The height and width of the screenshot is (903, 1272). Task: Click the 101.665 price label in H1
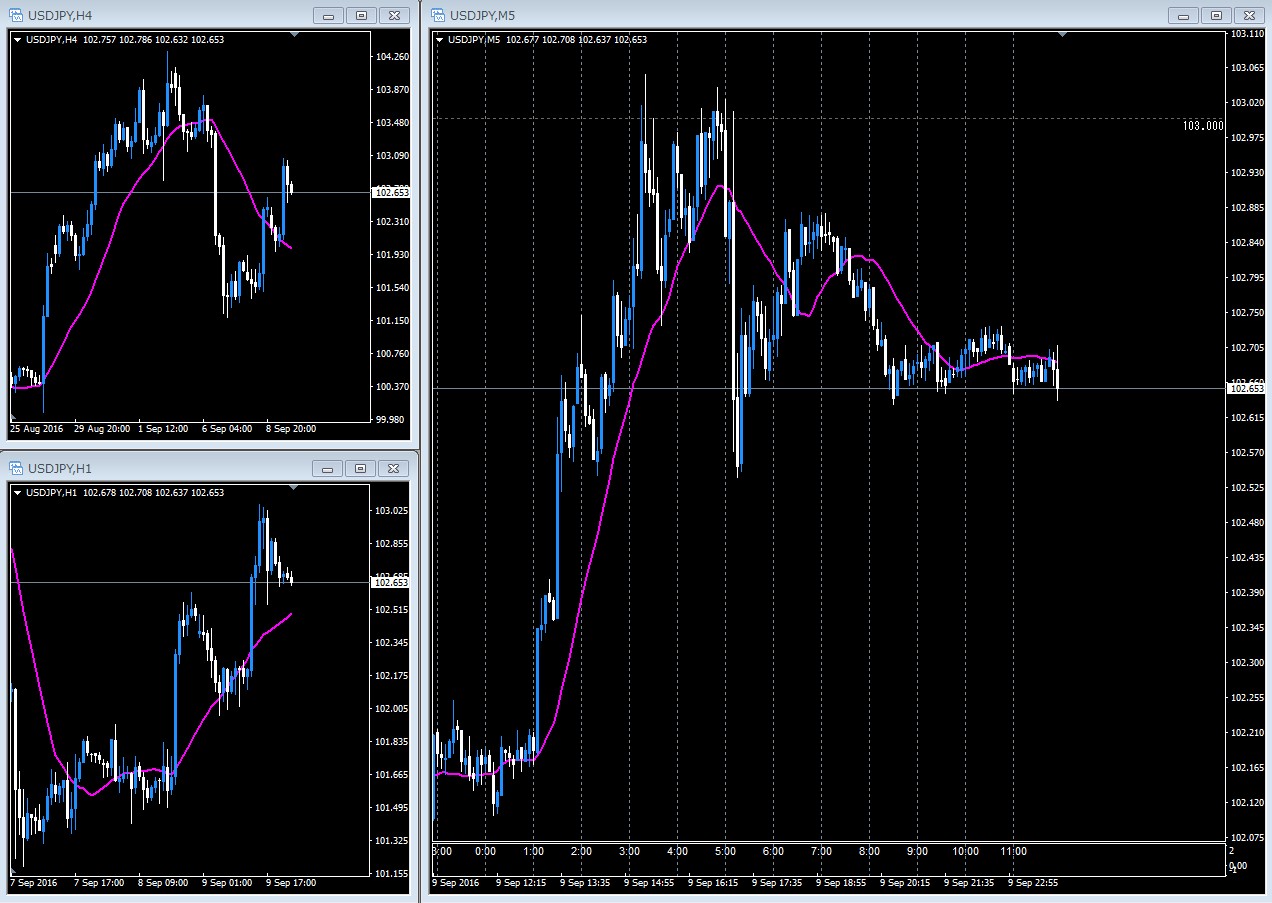coord(392,775)
